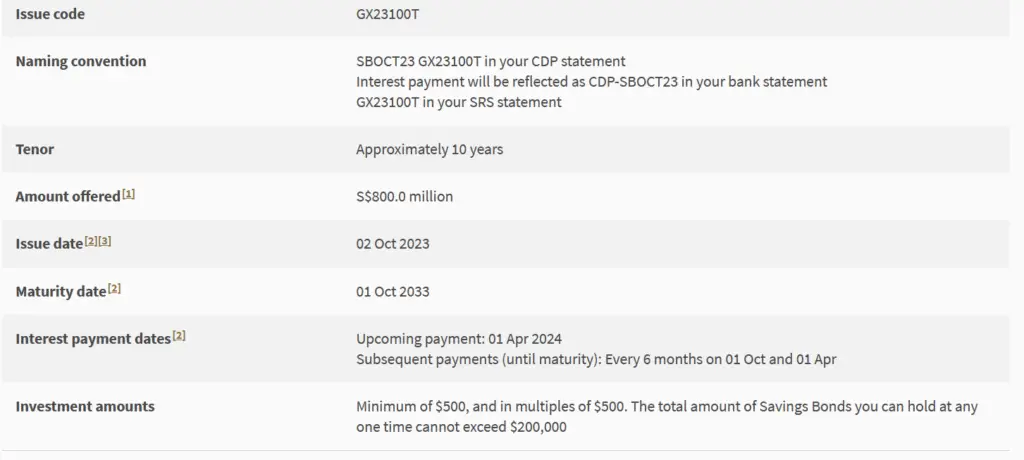This screenshot has height=460, width=1024.
Task: Click the 02 Oct 2023 issue date
Action: click(x=392, y=244)
